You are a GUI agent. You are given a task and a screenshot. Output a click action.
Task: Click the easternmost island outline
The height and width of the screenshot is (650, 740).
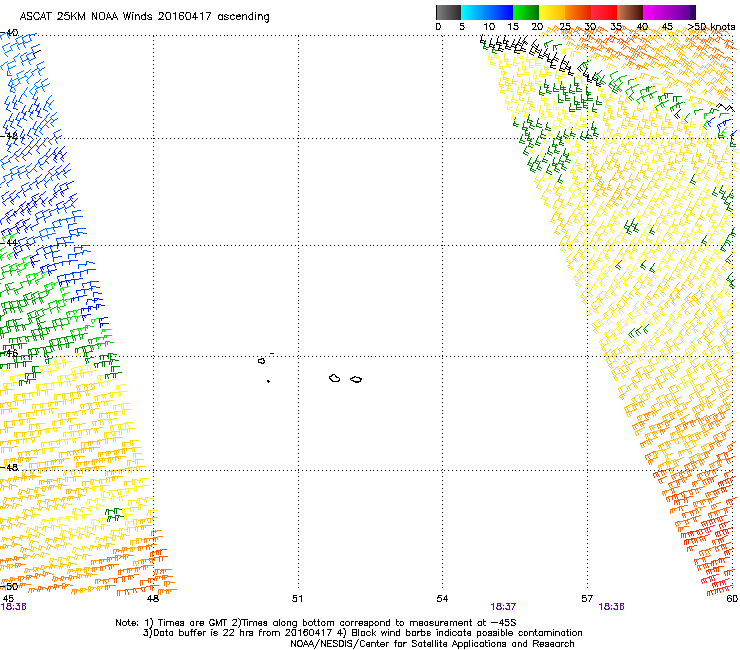356,379
